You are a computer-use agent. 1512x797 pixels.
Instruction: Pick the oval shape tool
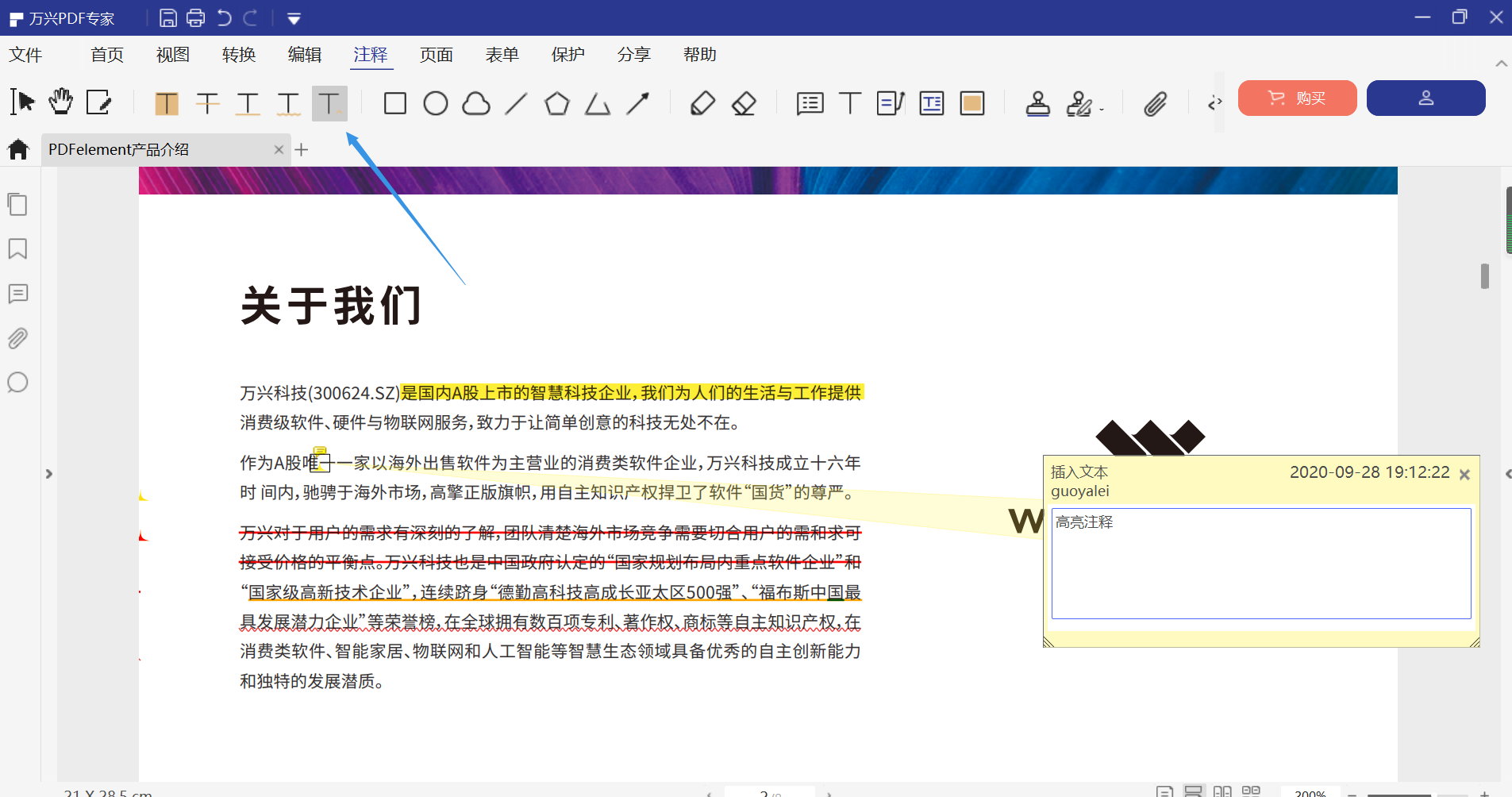(x=436, y=103)
